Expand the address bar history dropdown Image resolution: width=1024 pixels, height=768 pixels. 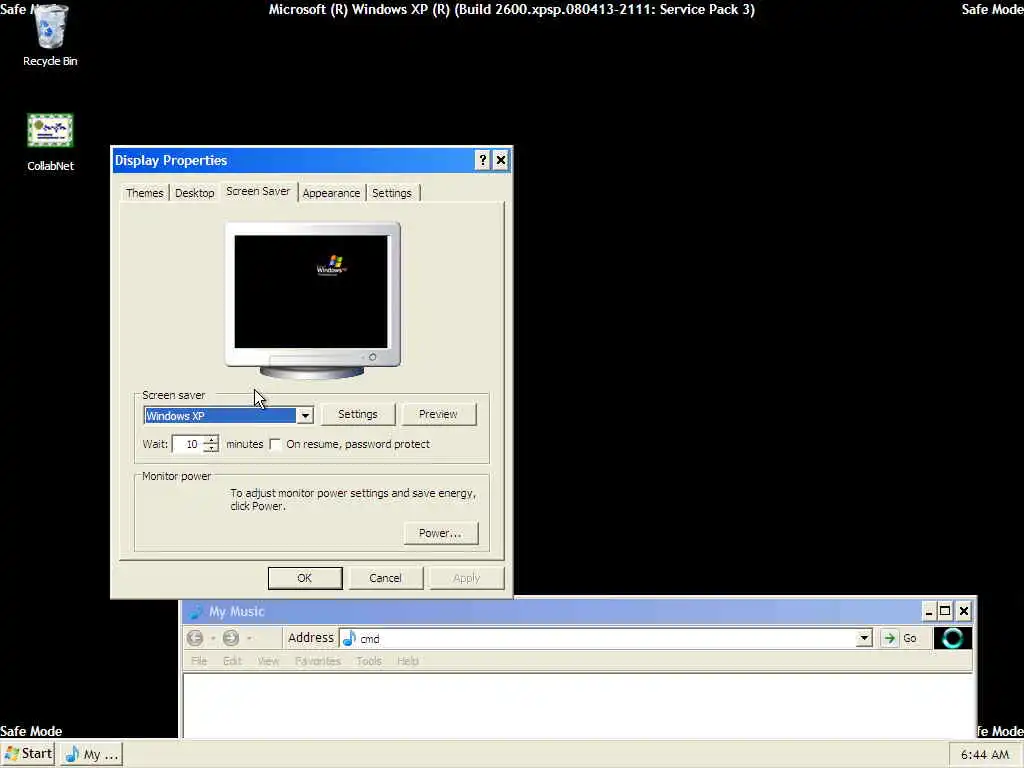tap(864, 638)
